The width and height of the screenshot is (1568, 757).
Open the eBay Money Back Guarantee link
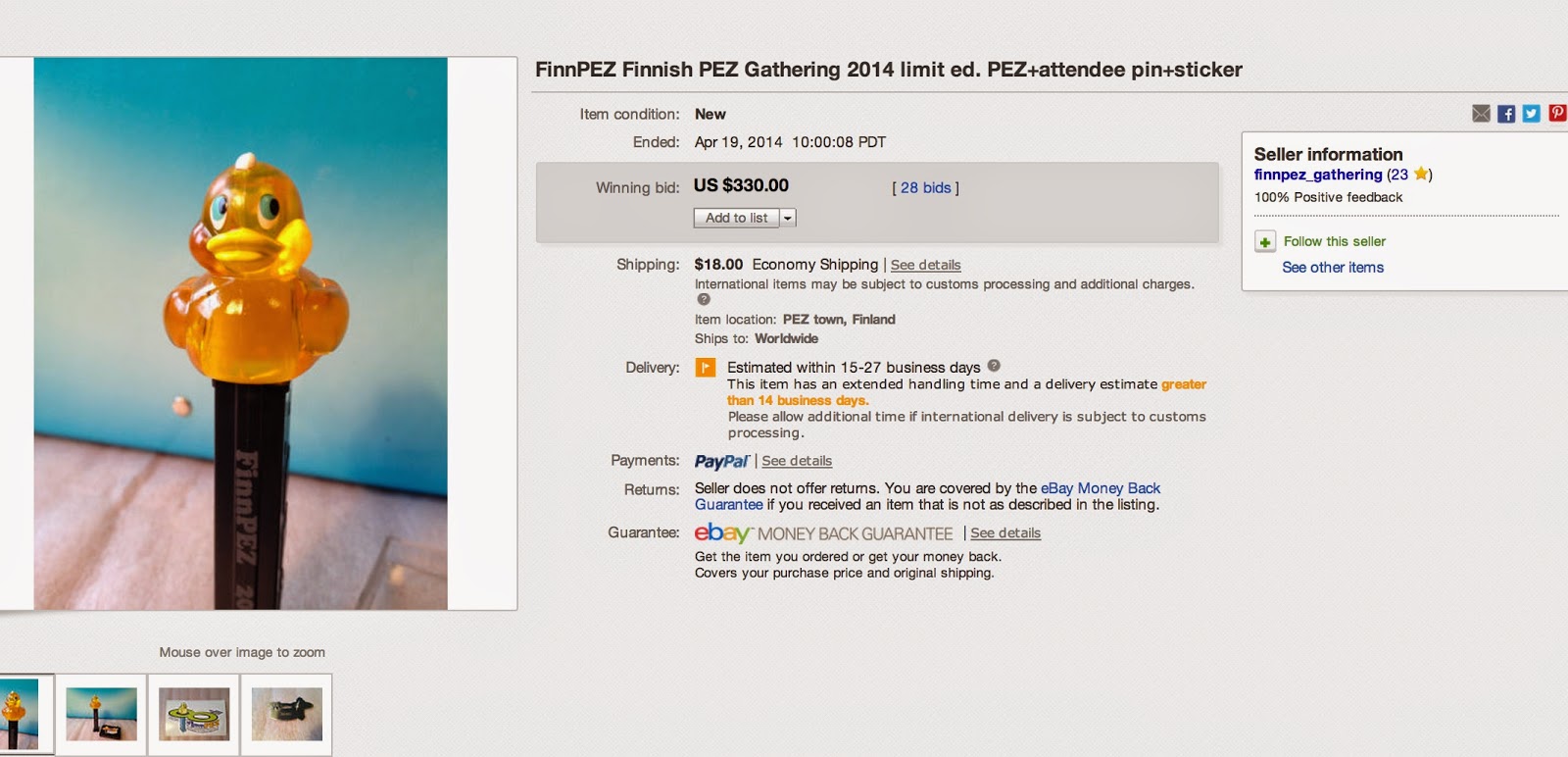click(x=1100, y=488)
